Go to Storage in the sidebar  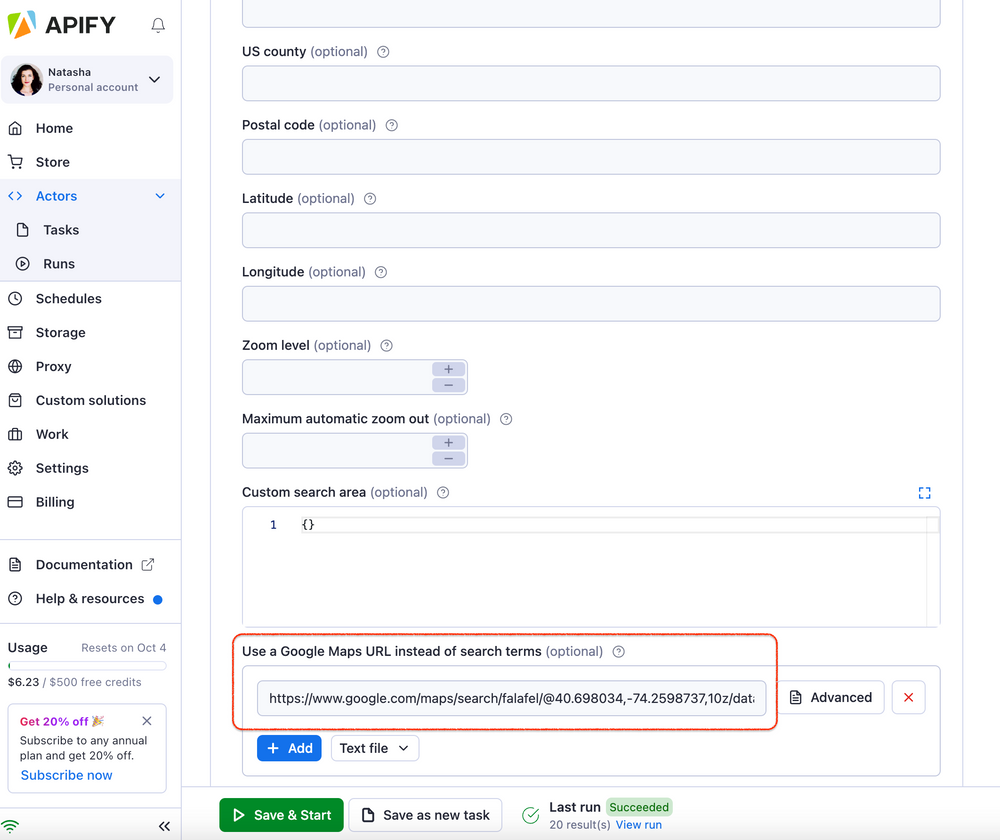click(60, 332)
